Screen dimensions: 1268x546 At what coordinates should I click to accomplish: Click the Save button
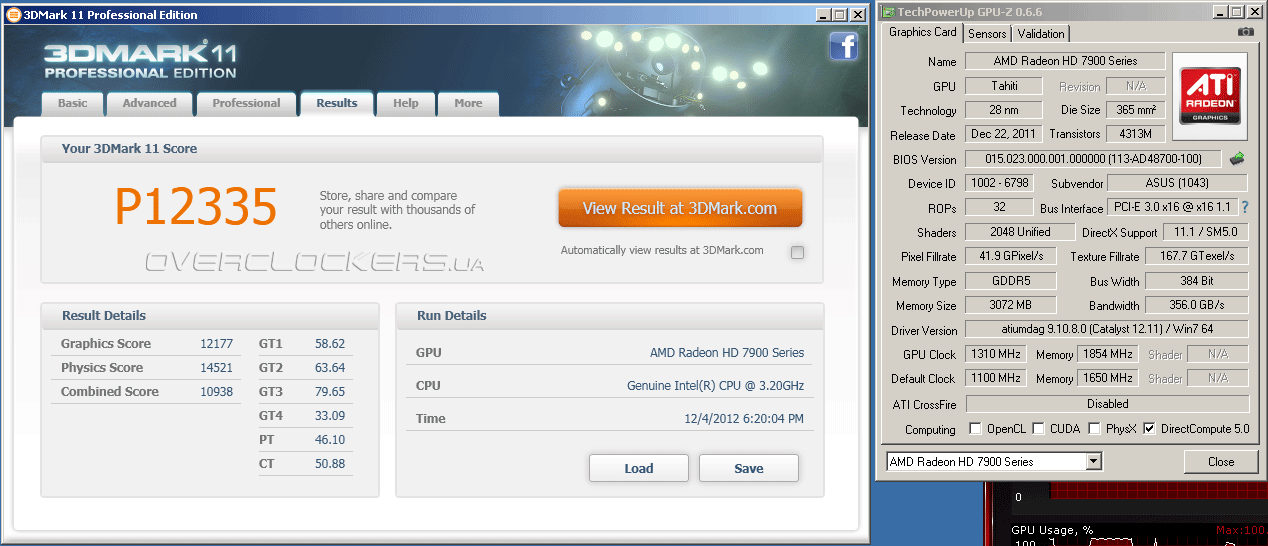tap(749, 468)
